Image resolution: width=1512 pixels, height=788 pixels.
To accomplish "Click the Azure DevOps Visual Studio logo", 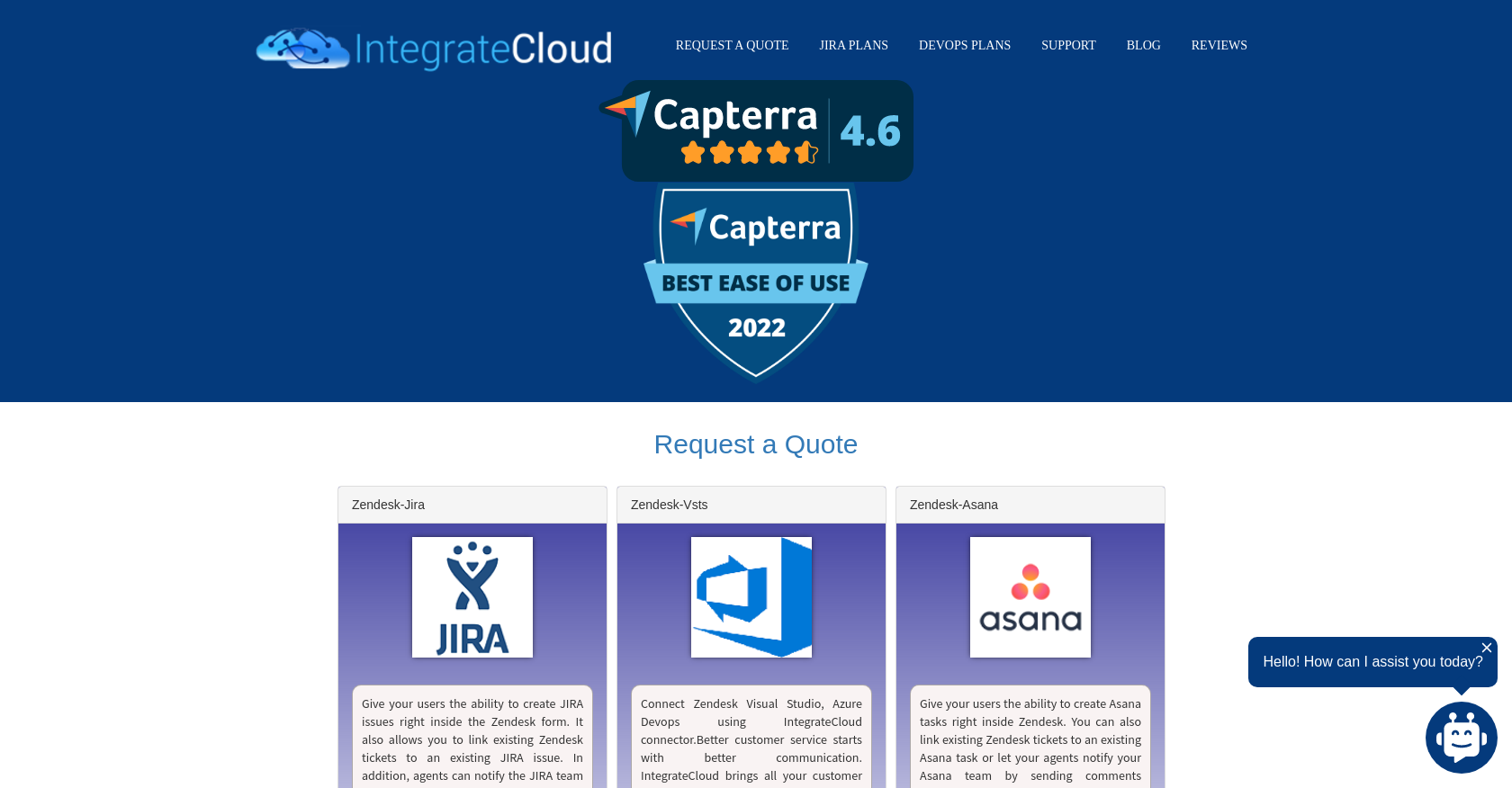I will click(751, 597).
